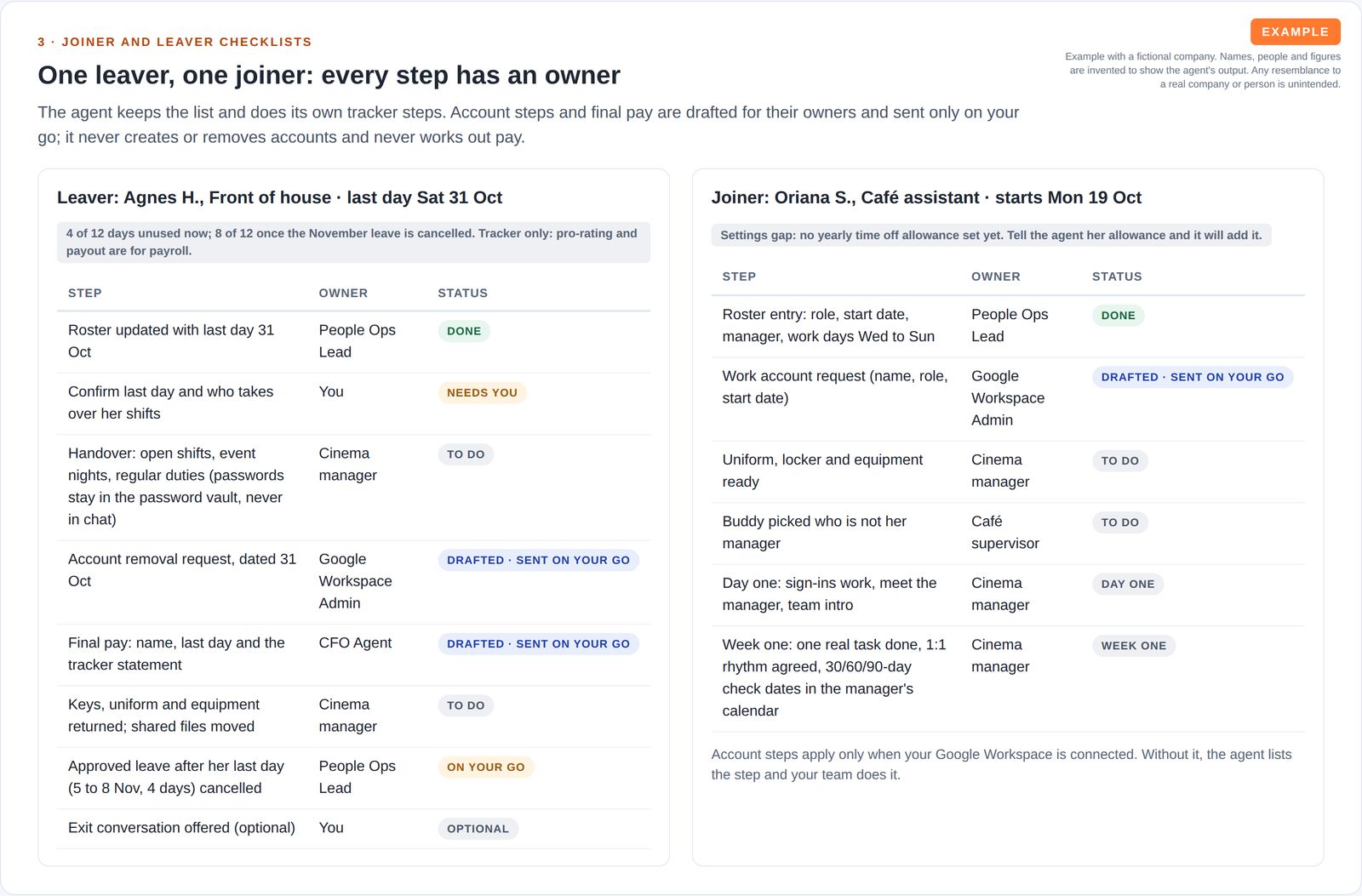Click DRAFTED badge in the Final pay row
Image resolution: width=1362 pixels, height=896 pixels.
coord(538,644)
